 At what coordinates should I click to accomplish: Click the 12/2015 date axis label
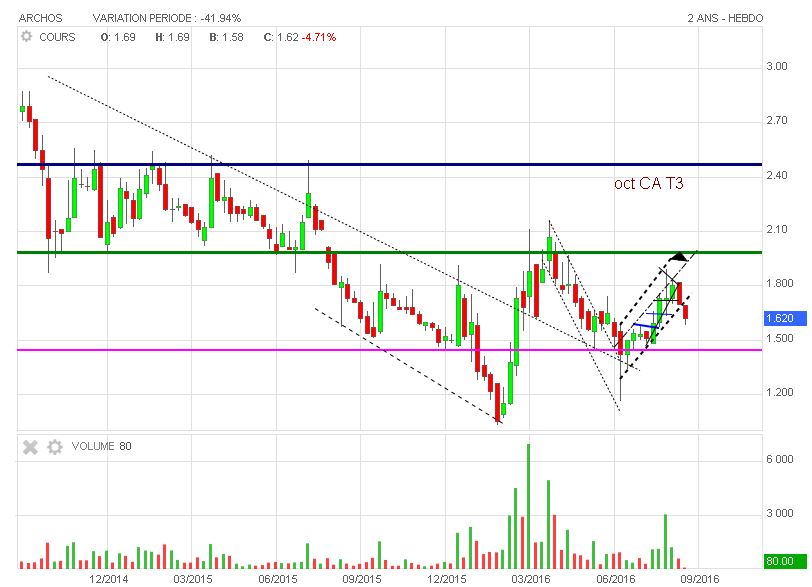tap(446, 579)
